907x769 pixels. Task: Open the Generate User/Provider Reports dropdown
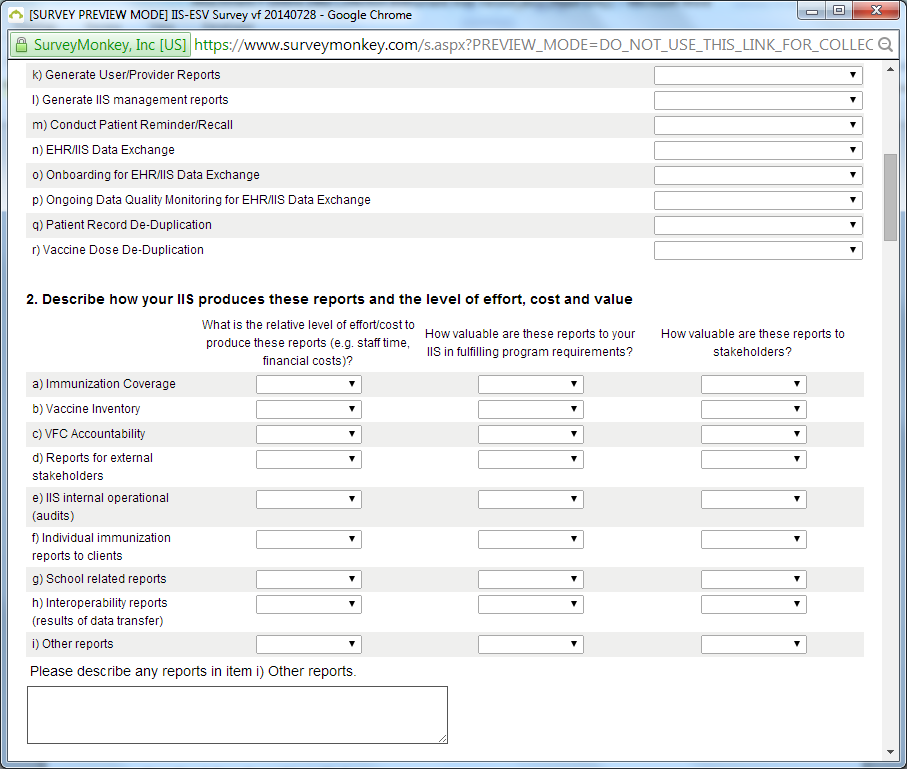[x=757, y=75]
